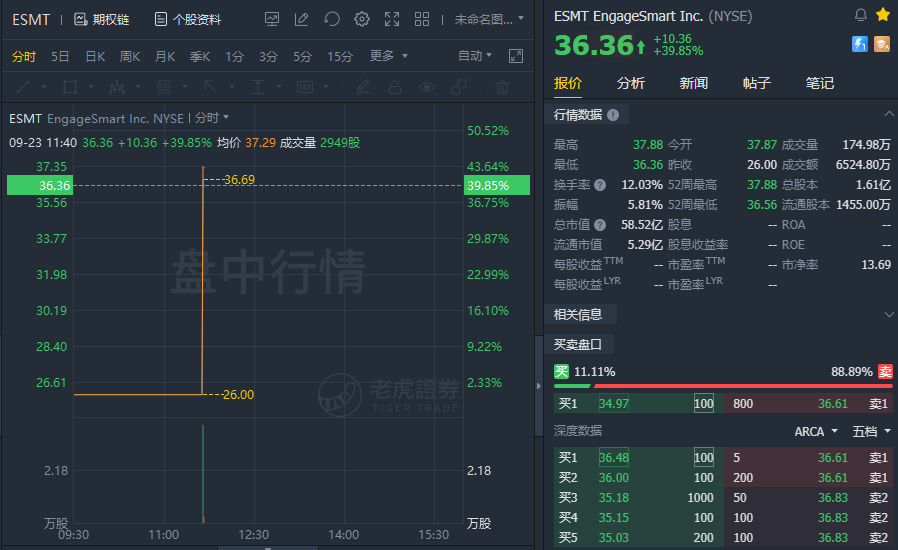898x550 pixels.
Task: Click the 买1 bid price 34.97
Action: (x=613, y=404)
